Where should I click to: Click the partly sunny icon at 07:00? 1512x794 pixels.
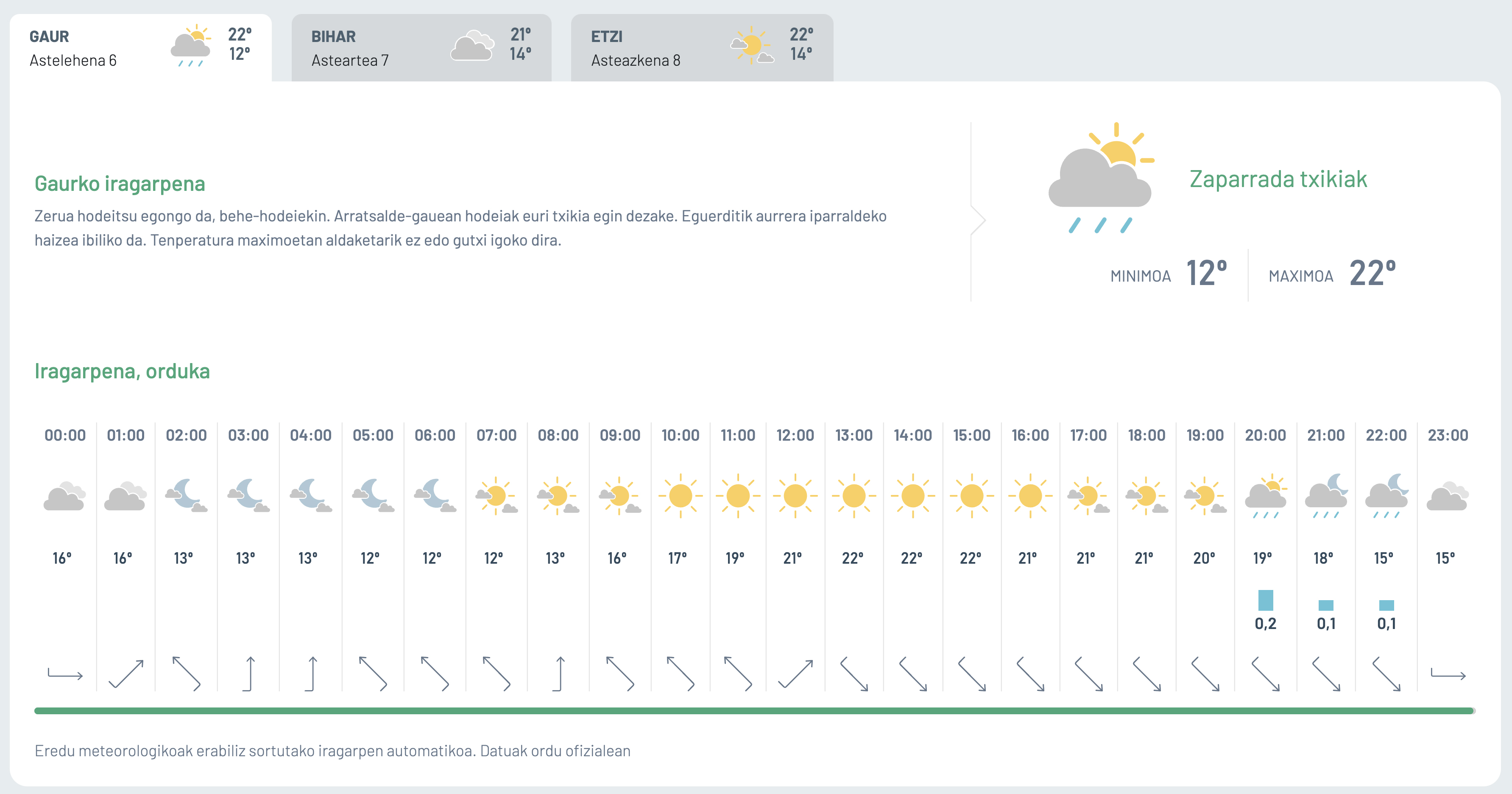point(497,496)
